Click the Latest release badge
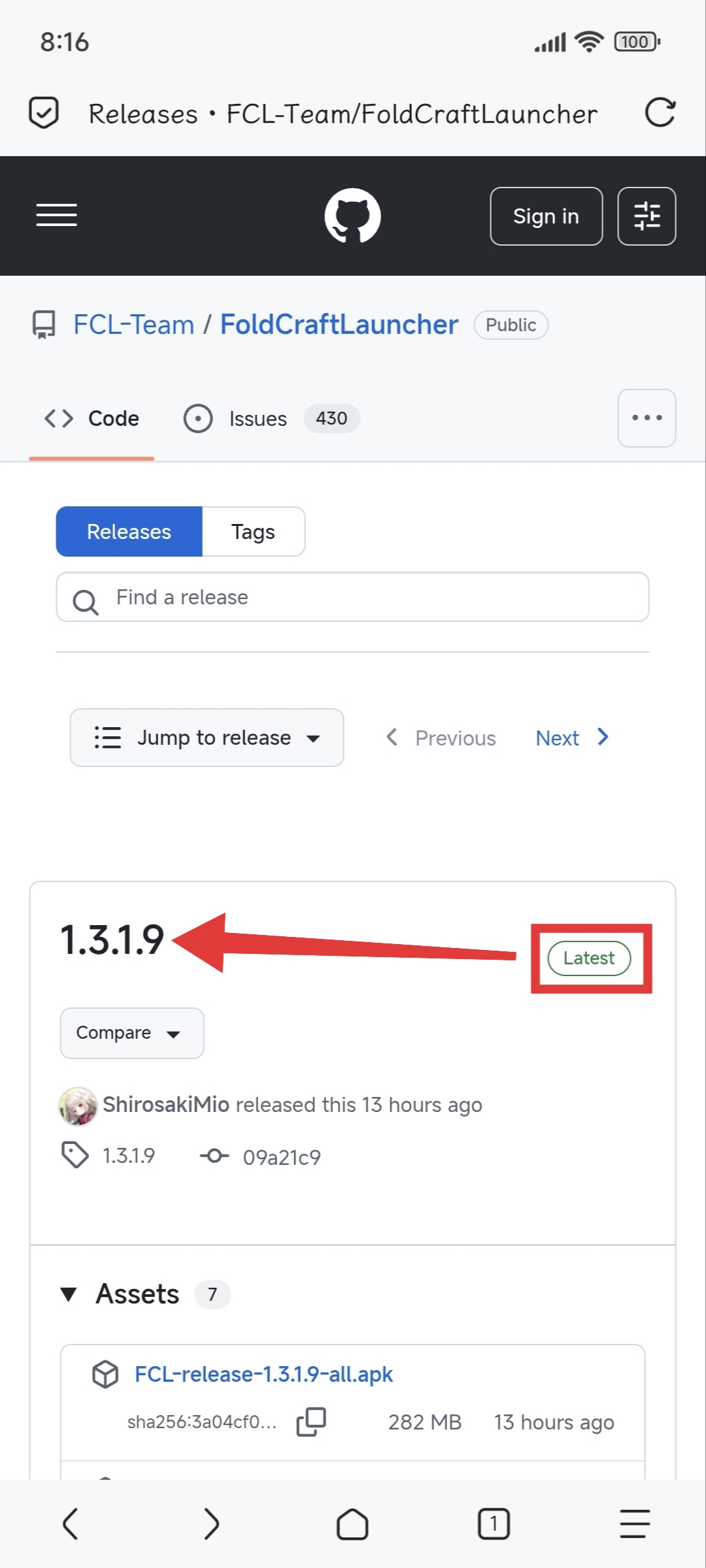Screen dimensions: 706x1568 589,958
